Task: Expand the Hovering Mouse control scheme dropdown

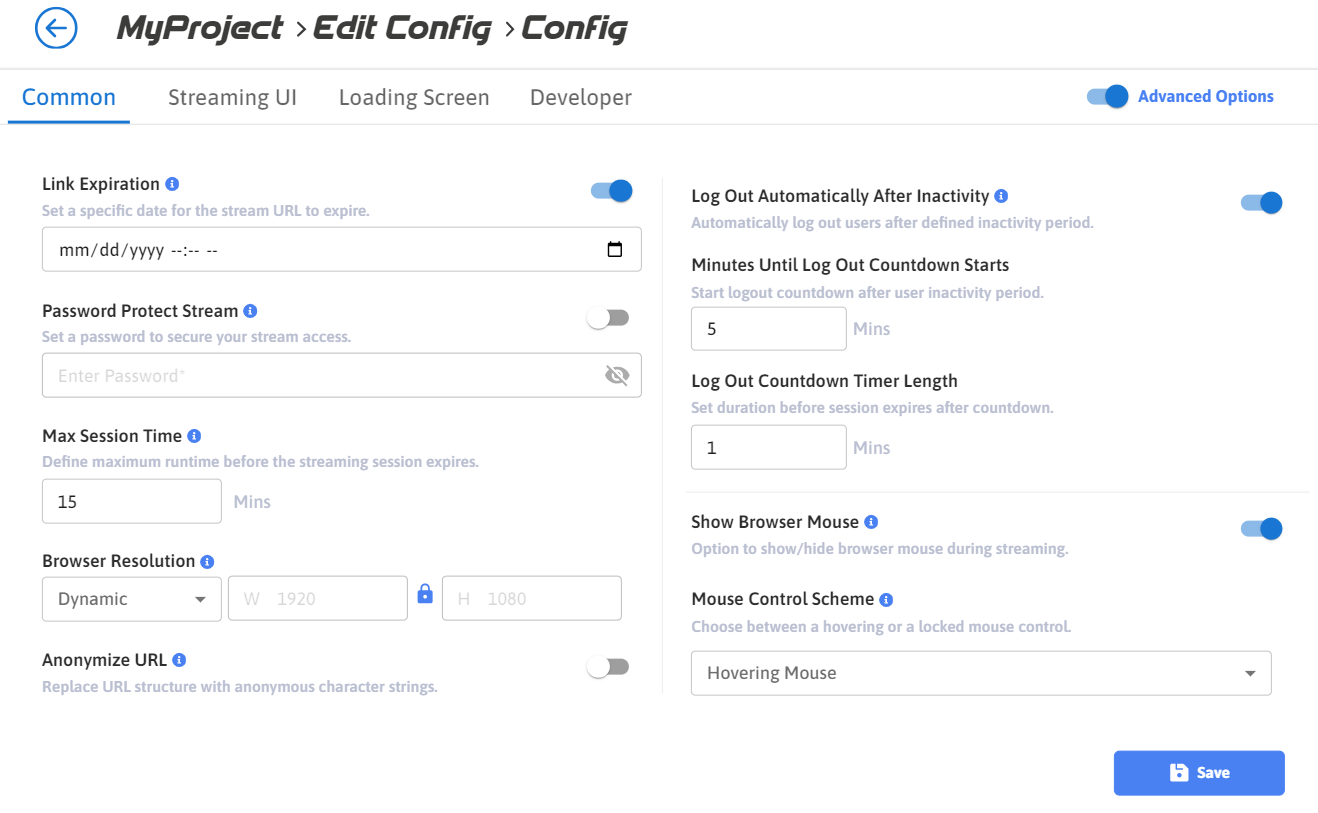Action: point(981,673)
